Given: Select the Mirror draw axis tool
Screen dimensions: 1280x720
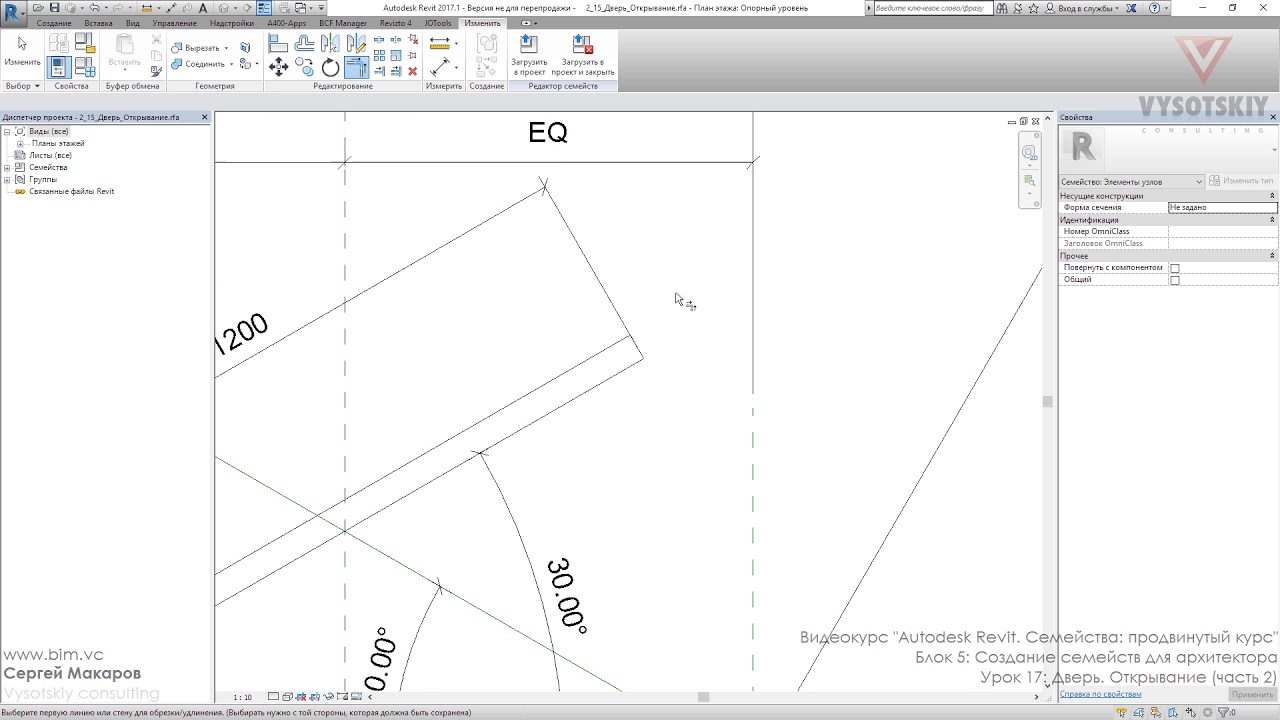Looking at the screenshot, I should [x=356, y=43].
